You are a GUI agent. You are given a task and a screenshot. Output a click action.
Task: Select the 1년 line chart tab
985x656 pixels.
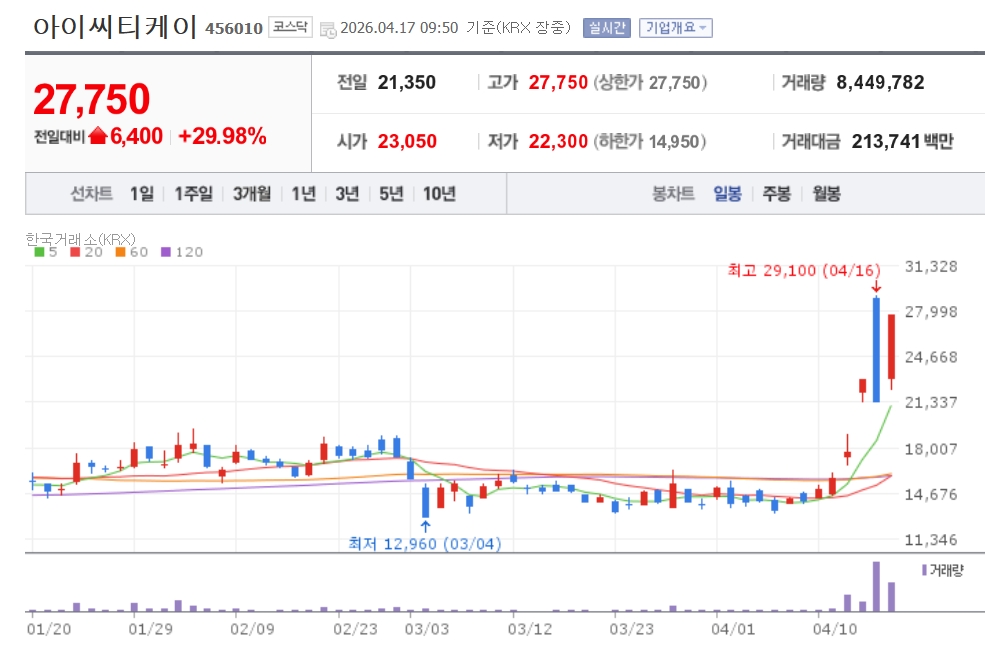click(303, 194)
